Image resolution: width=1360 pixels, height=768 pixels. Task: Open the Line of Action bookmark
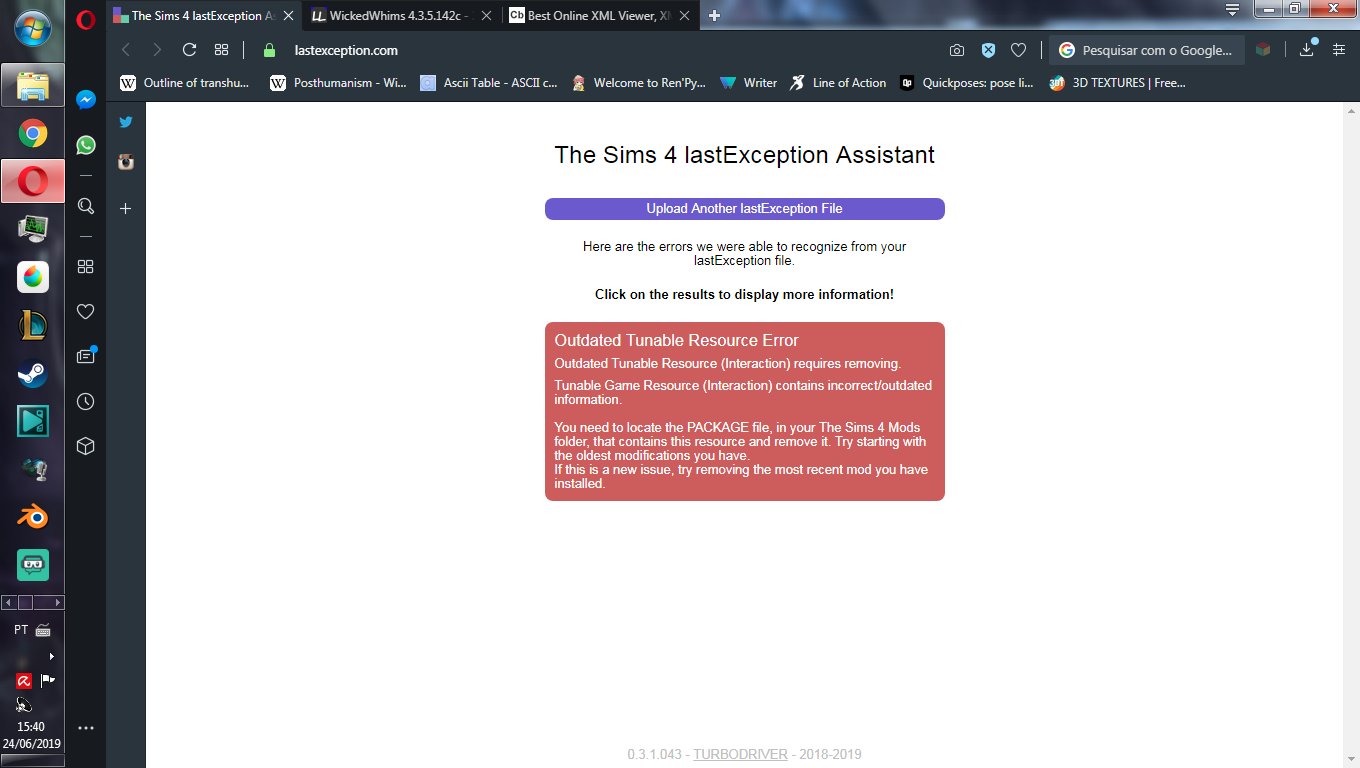coord(838,83)
